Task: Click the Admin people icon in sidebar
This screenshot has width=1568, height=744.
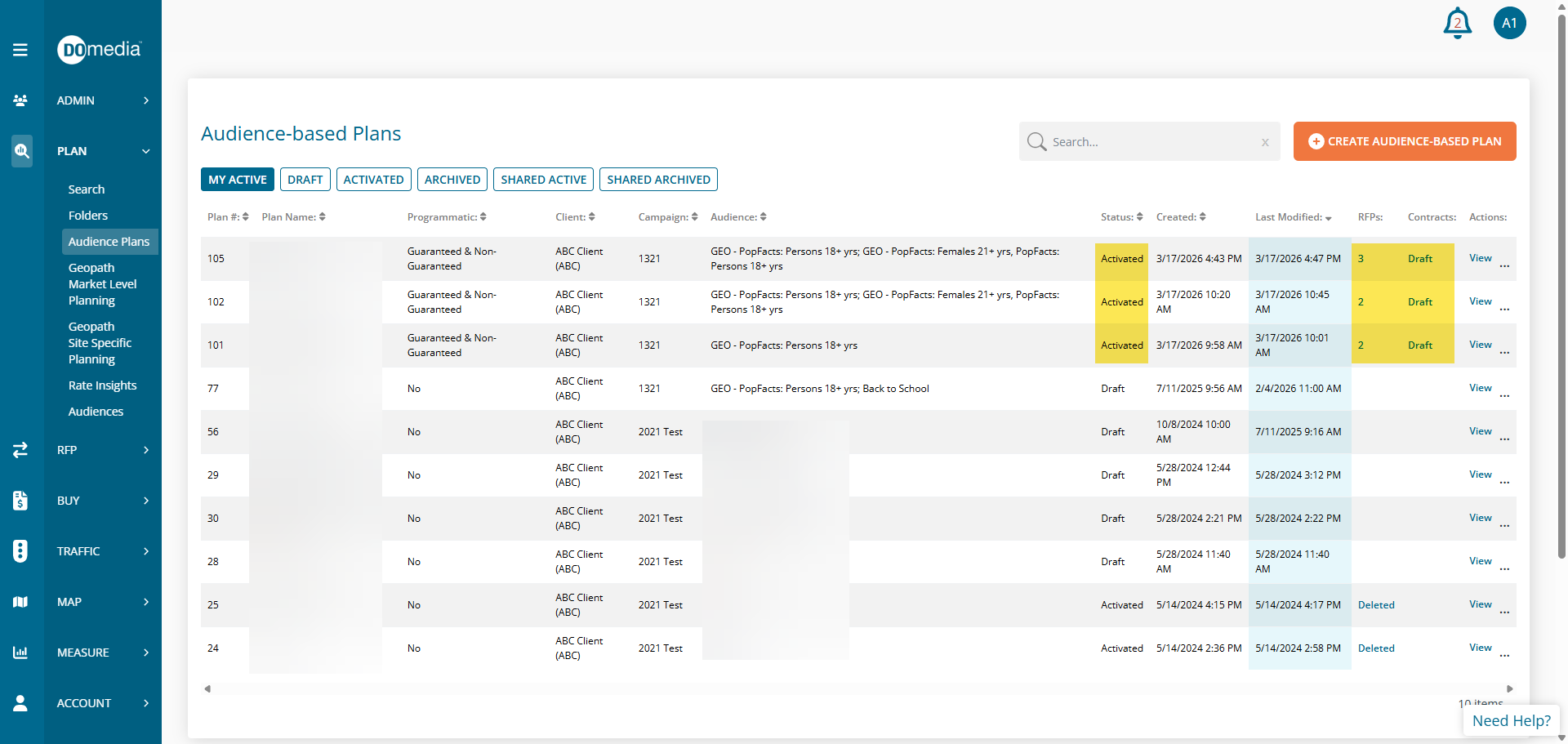Action: coord(20,100)
